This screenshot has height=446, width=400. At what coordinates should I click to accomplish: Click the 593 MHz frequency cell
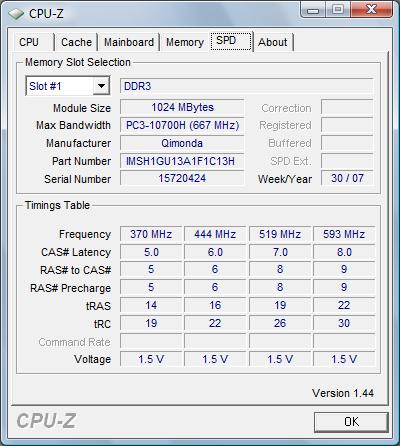click(x=344, y=234)
